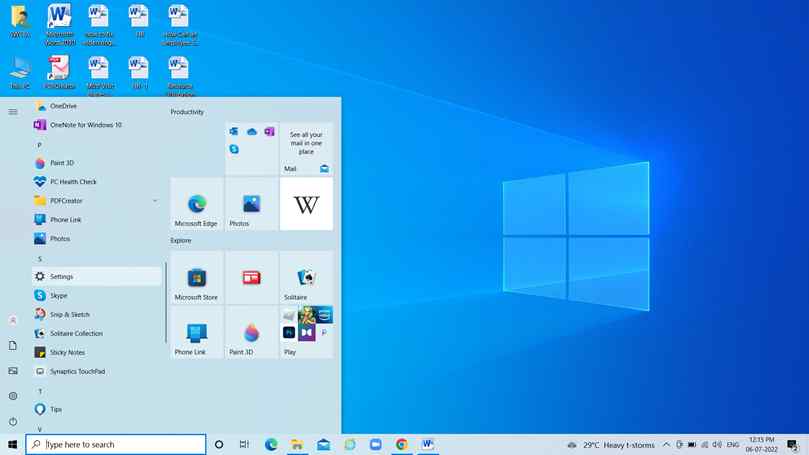The image size is (809, 455).
Task: Open the Microsoft Store tile
Action: (197, 278)
